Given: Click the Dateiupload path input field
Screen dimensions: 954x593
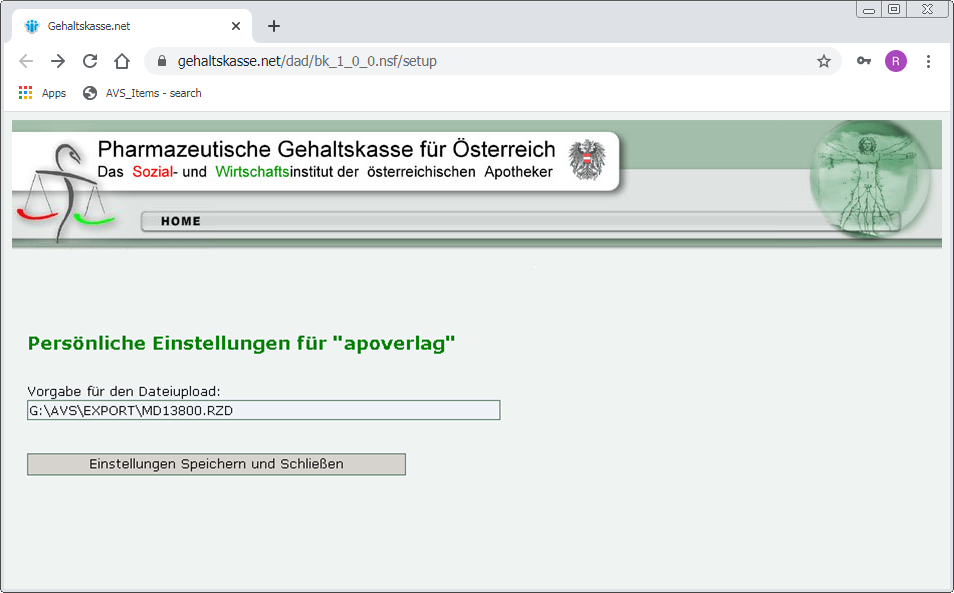Looking at the screenshot, I should (x=263, y=410).
